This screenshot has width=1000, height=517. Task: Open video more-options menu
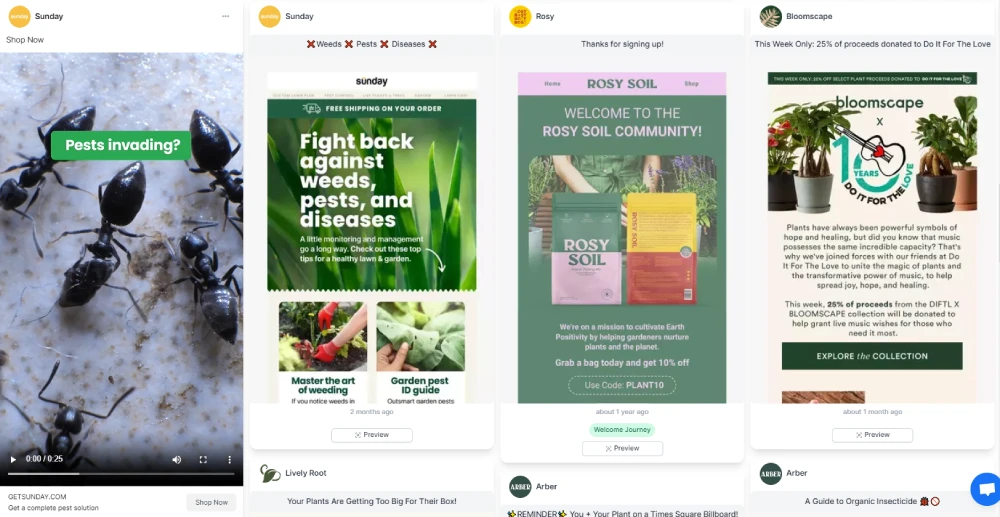(x=230, y=459)
